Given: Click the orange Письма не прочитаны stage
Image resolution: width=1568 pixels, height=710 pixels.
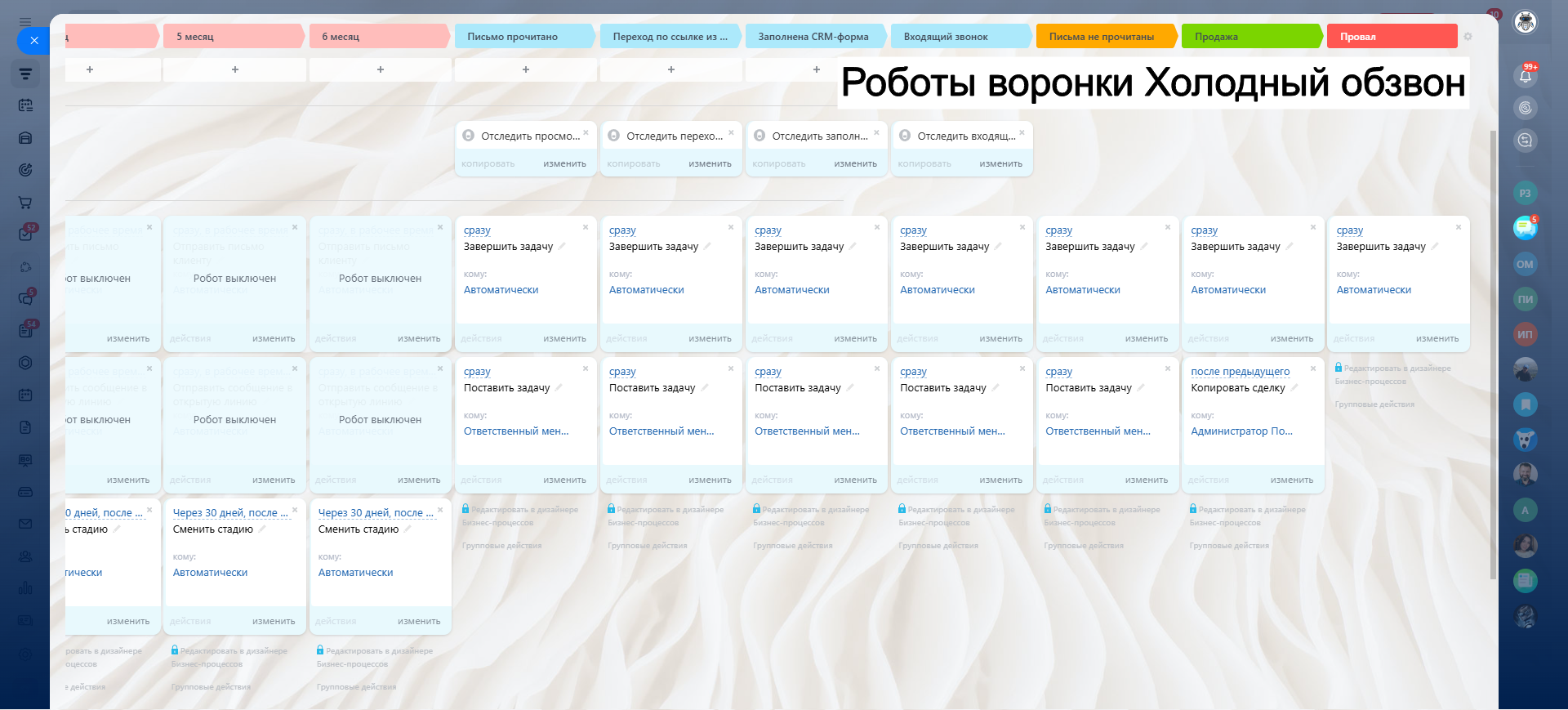Looking at the screenshot, I should click(x=1104, y=37).
